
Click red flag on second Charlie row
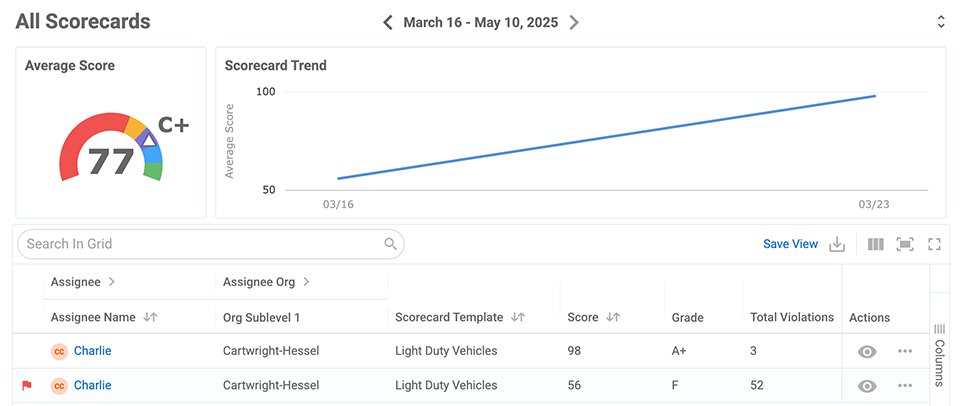[x=27, y=385]
